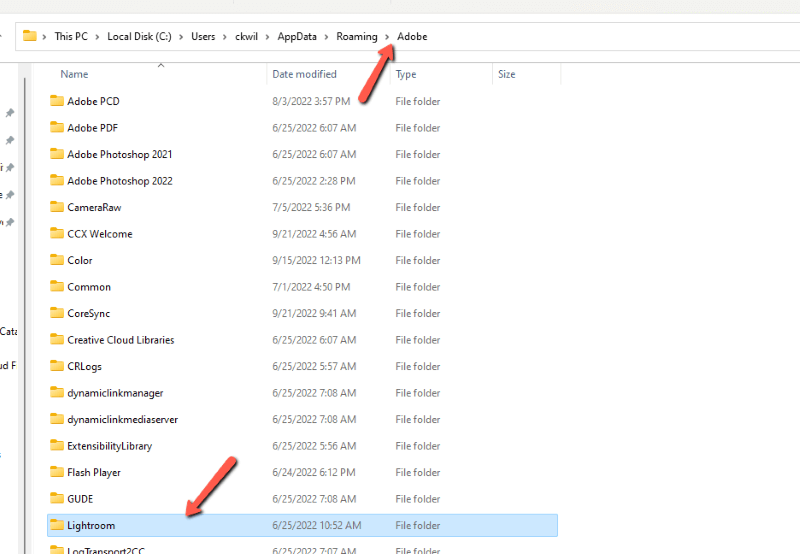
Task: Click the 7/5/2022 5:36 PM date cell
Action: 311,207
